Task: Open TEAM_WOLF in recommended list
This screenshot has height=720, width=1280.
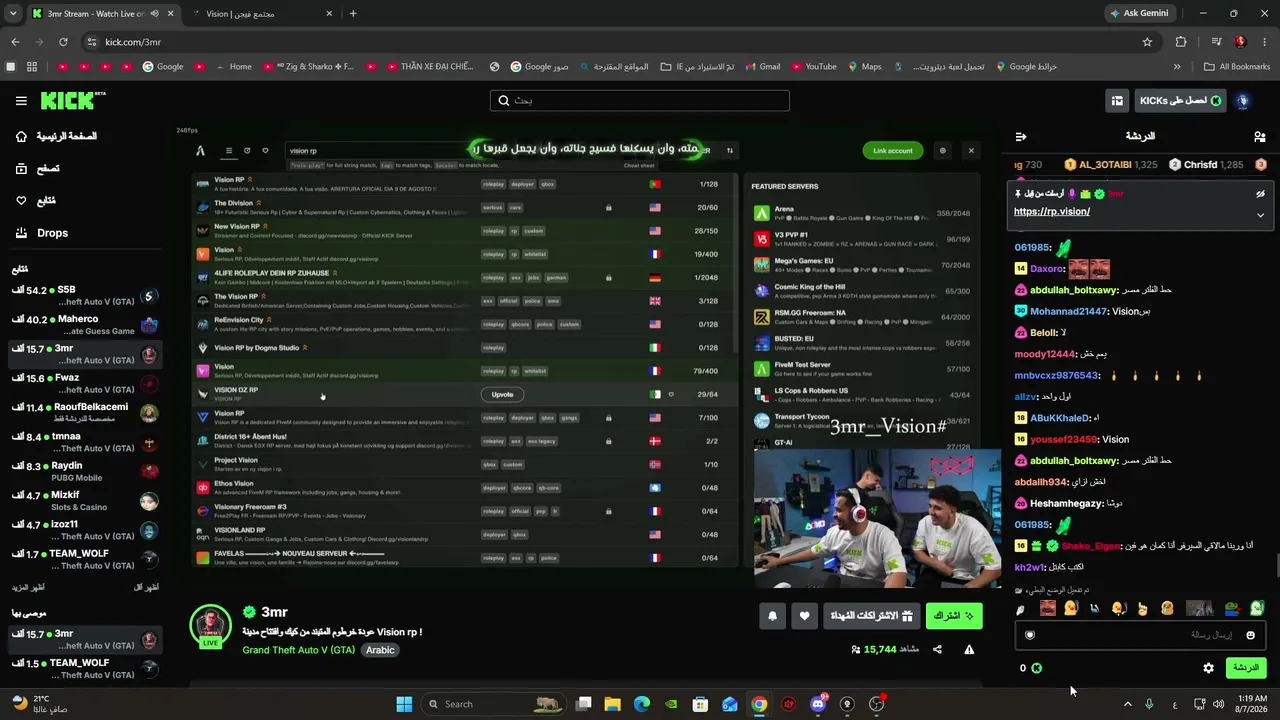Action: [85, 669]
